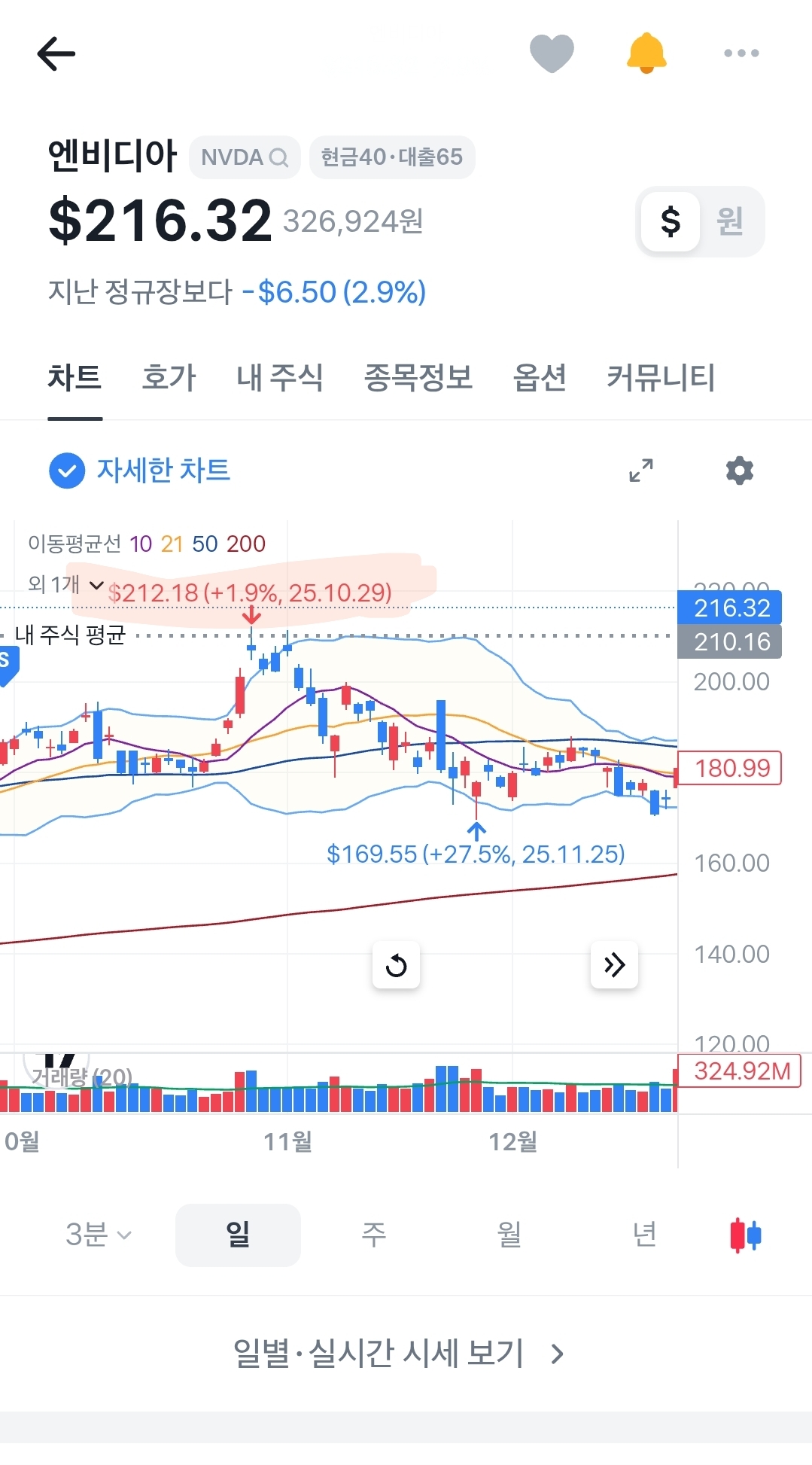Open the 3분 interval dropdown
Screen dimensions: 812x1465
(99, 1235)
